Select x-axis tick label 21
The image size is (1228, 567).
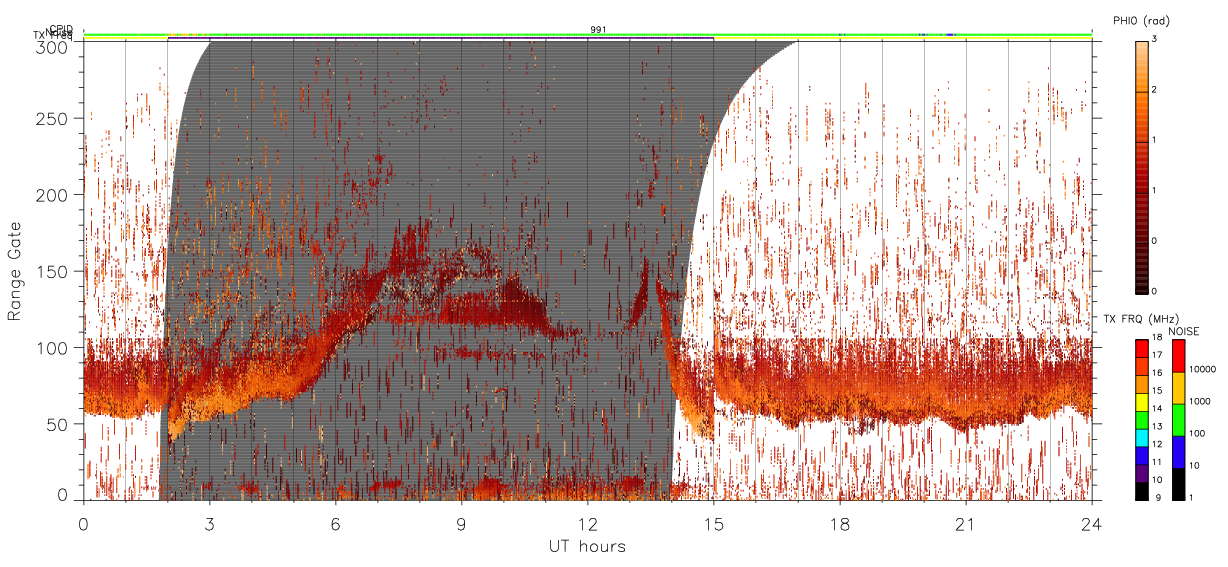pos(966,523)
